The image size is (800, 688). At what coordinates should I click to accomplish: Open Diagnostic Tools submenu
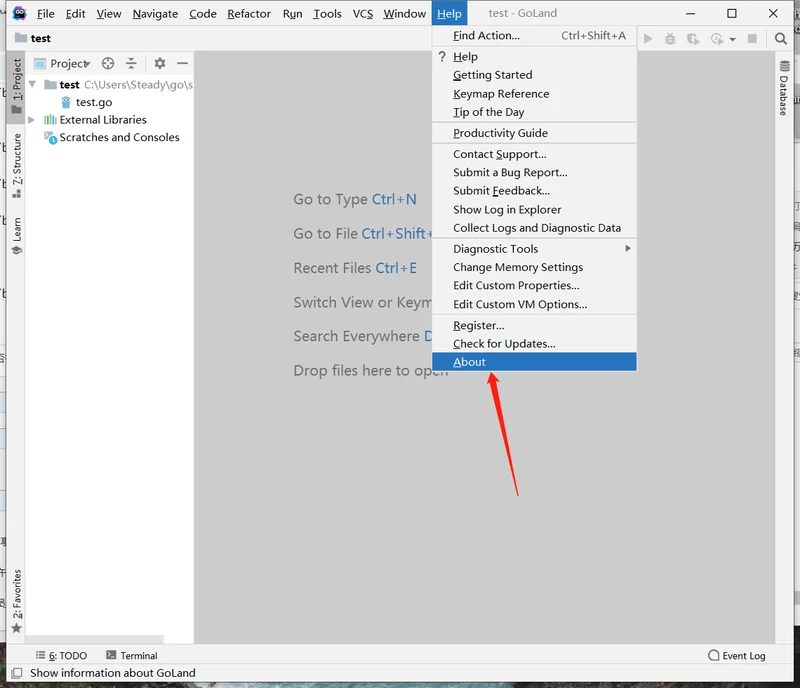click(x=495, y=249)
